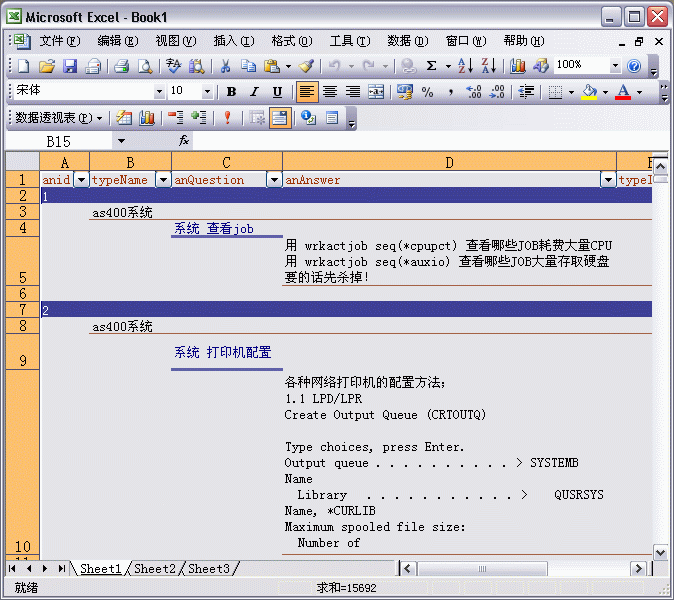Open the 数据(D) menu
The width and height of the screenshot is (674, 600).
pyautogui.click(x=407, y=41)
